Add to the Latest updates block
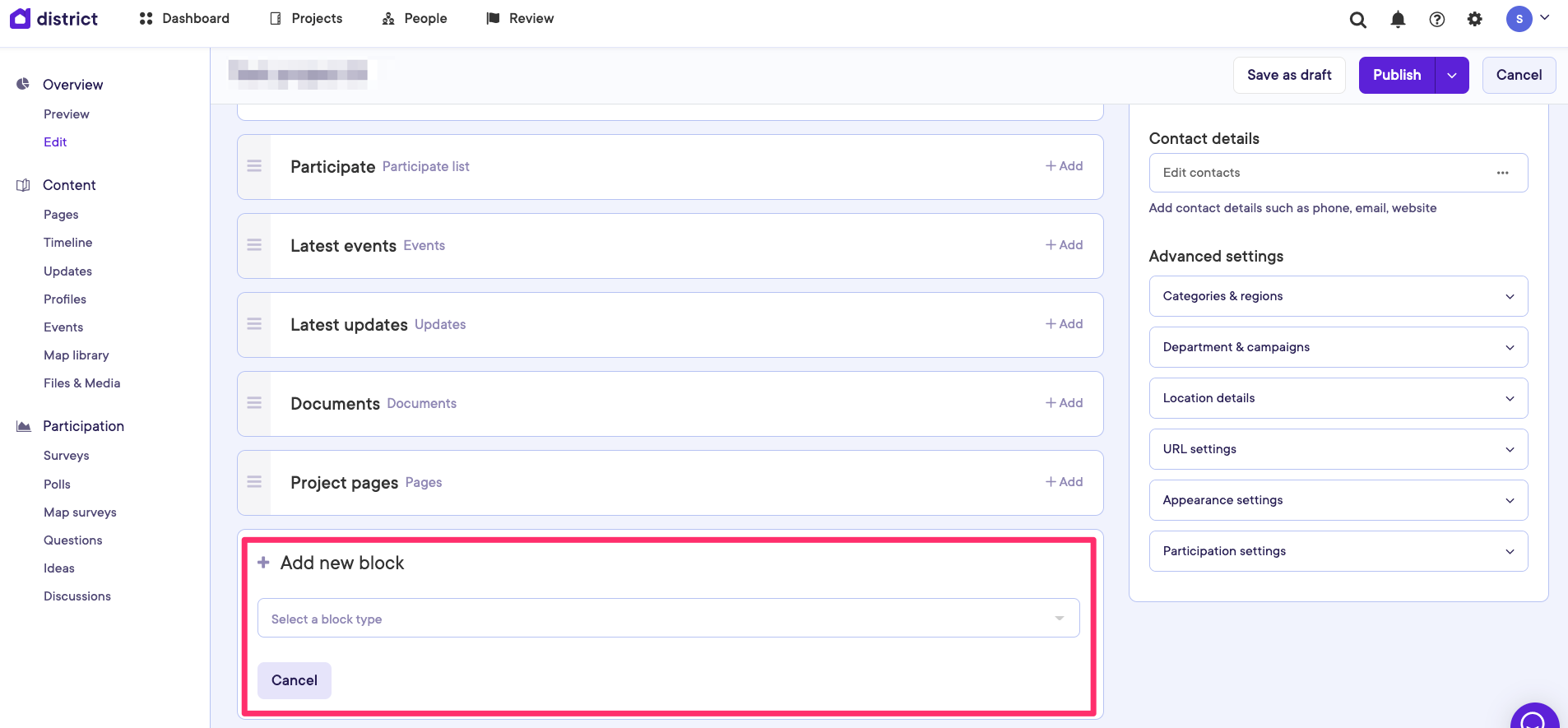The width and height of the screenshot is (1568, 728). click(1064, 324)
